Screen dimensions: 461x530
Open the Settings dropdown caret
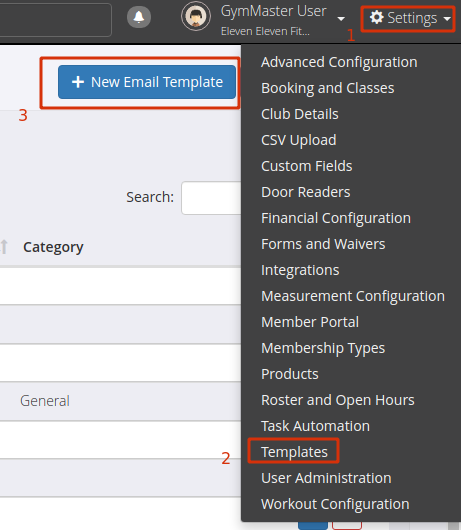pos(447,19)
